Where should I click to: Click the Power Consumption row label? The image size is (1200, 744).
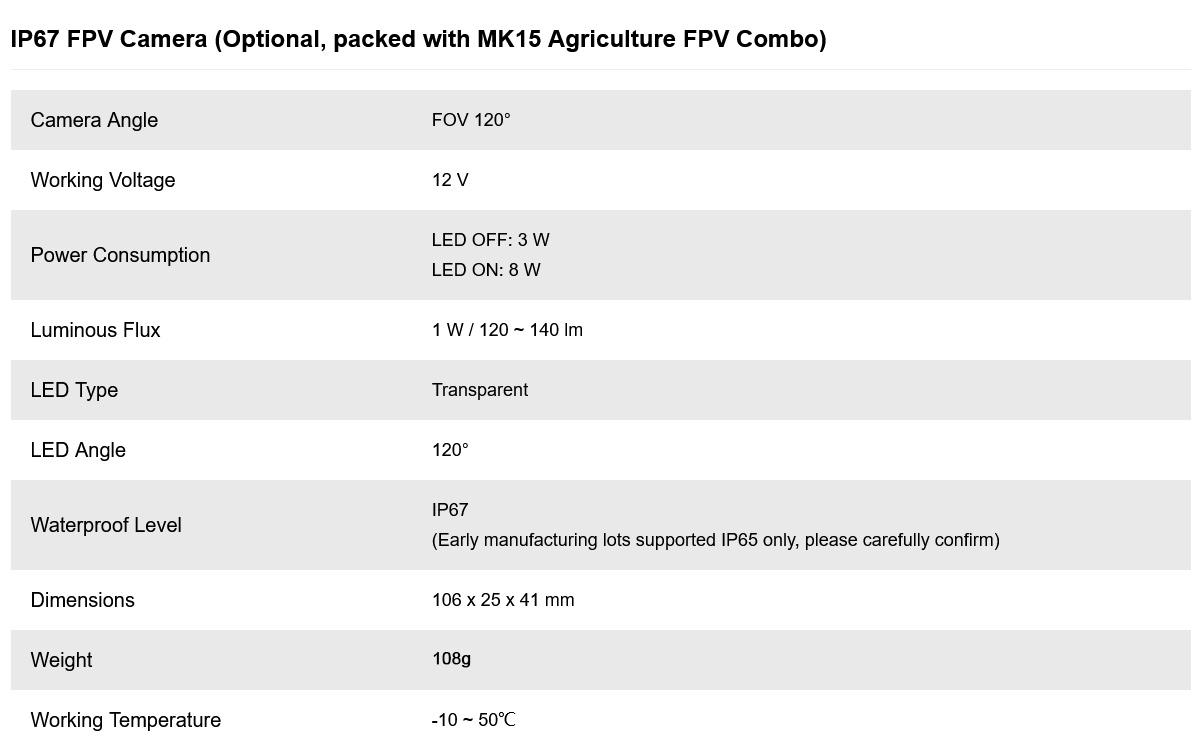(120, 255)
